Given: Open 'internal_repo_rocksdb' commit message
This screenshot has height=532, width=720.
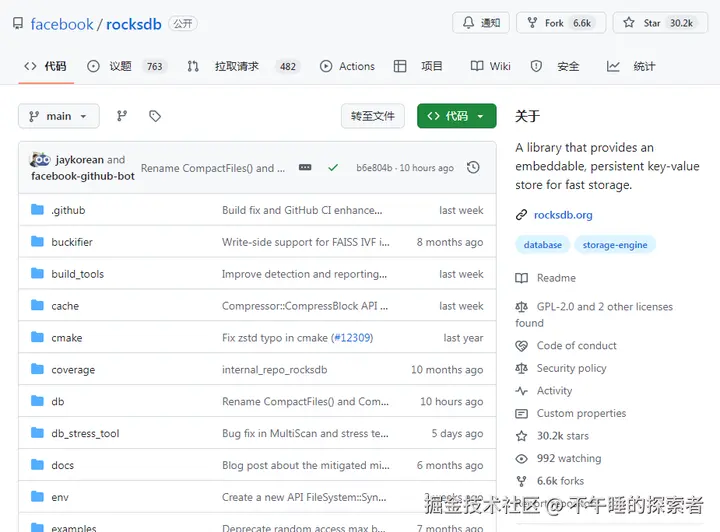Looking at the screenshot, I should (x=275, y=370).
